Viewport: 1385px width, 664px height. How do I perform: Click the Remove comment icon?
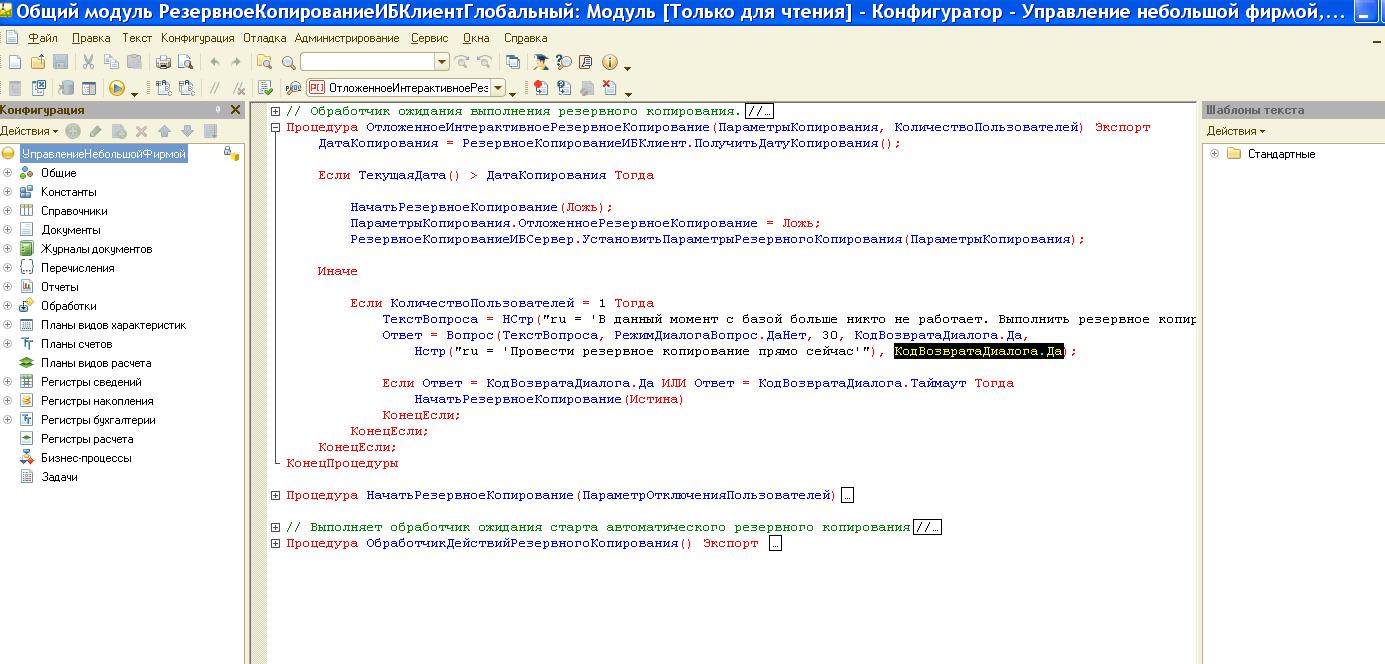(x=238, y=88)
